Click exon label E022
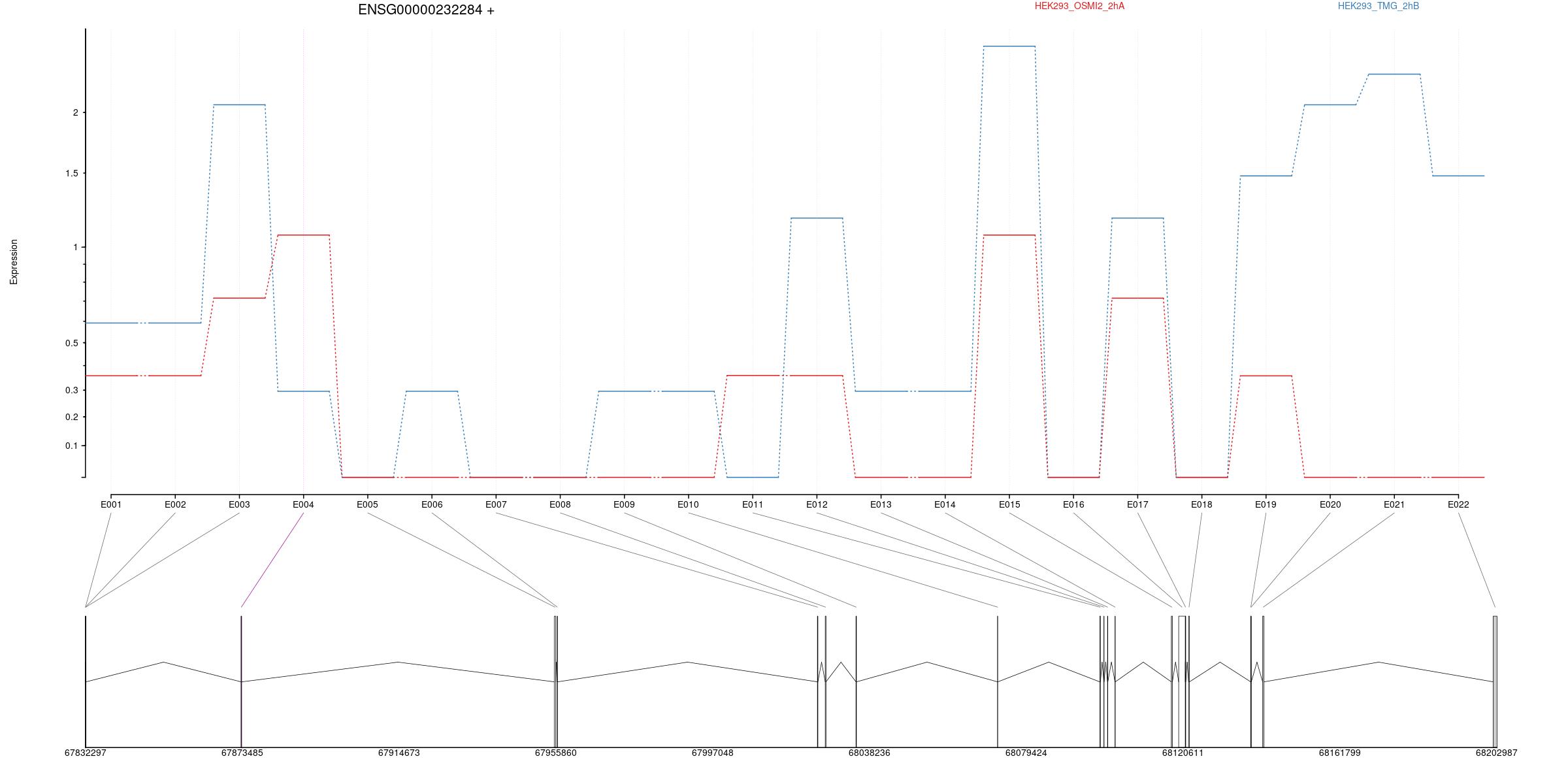The image size is (1568, 784). point(1458,504)
